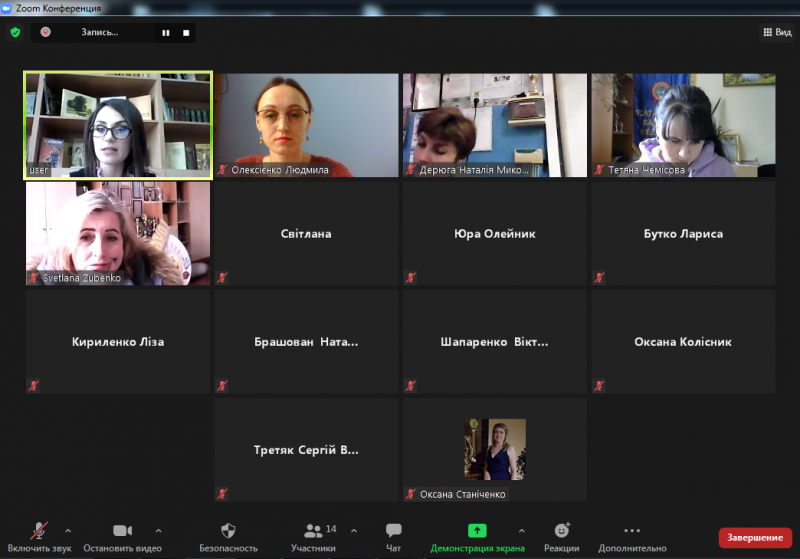
Task: Open the Чат panel
Action: (393, 538)
